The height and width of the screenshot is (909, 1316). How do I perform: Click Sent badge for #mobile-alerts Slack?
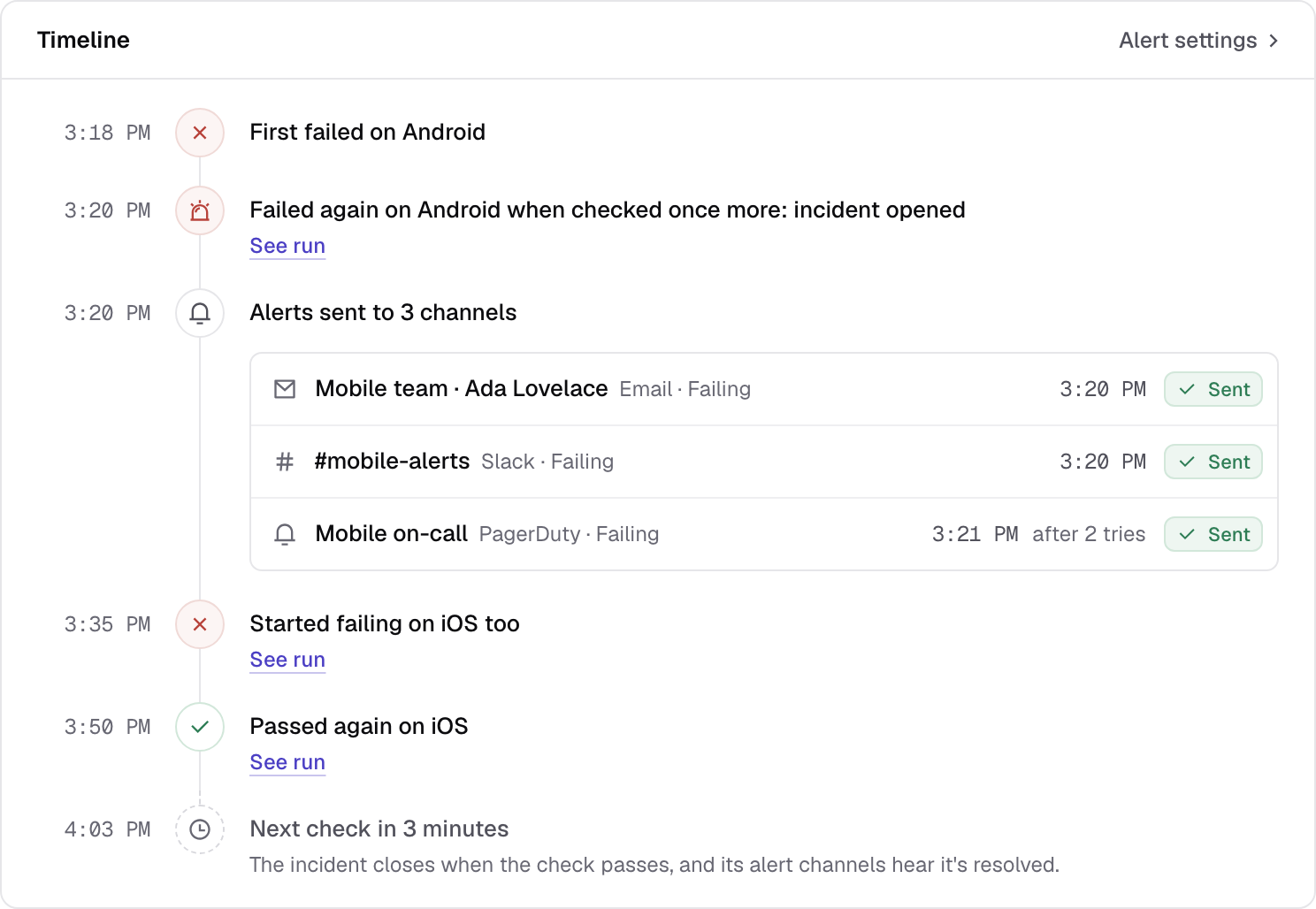click(1213, 462)
